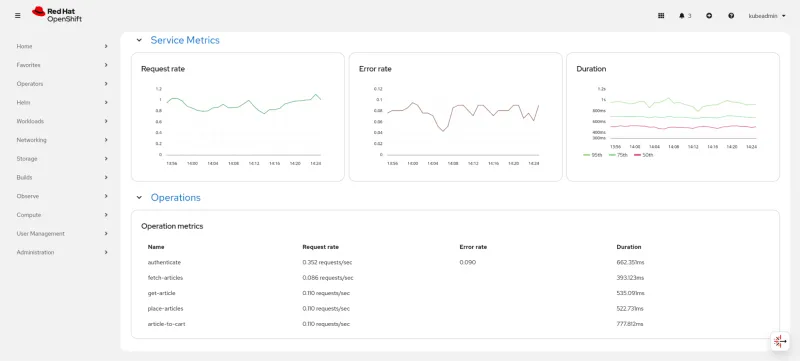Click the Storage chevron arrow

(106, 159)
